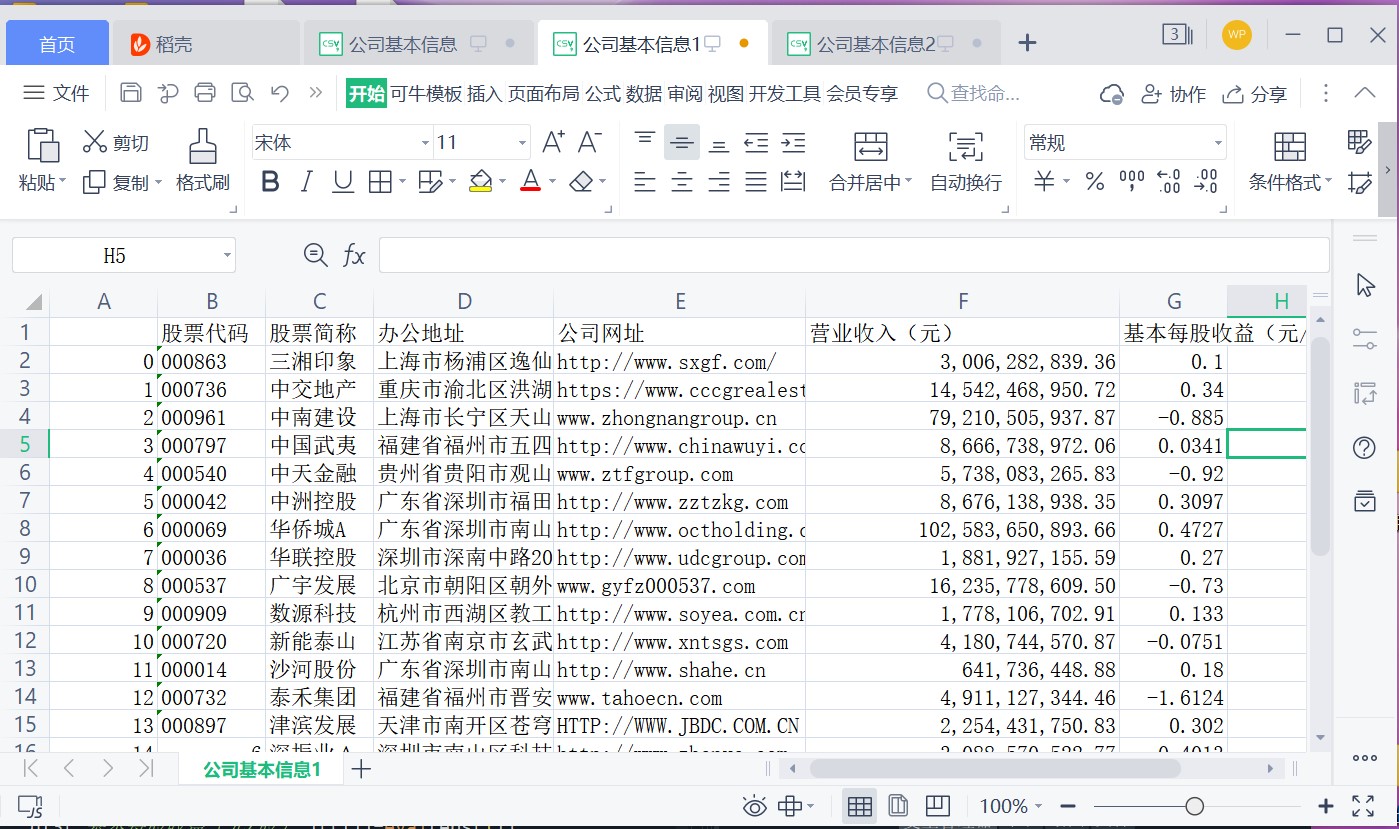Open the Name Box dropdown for H5
This screenshot has width=1399, height=829.
pos(227,256)
